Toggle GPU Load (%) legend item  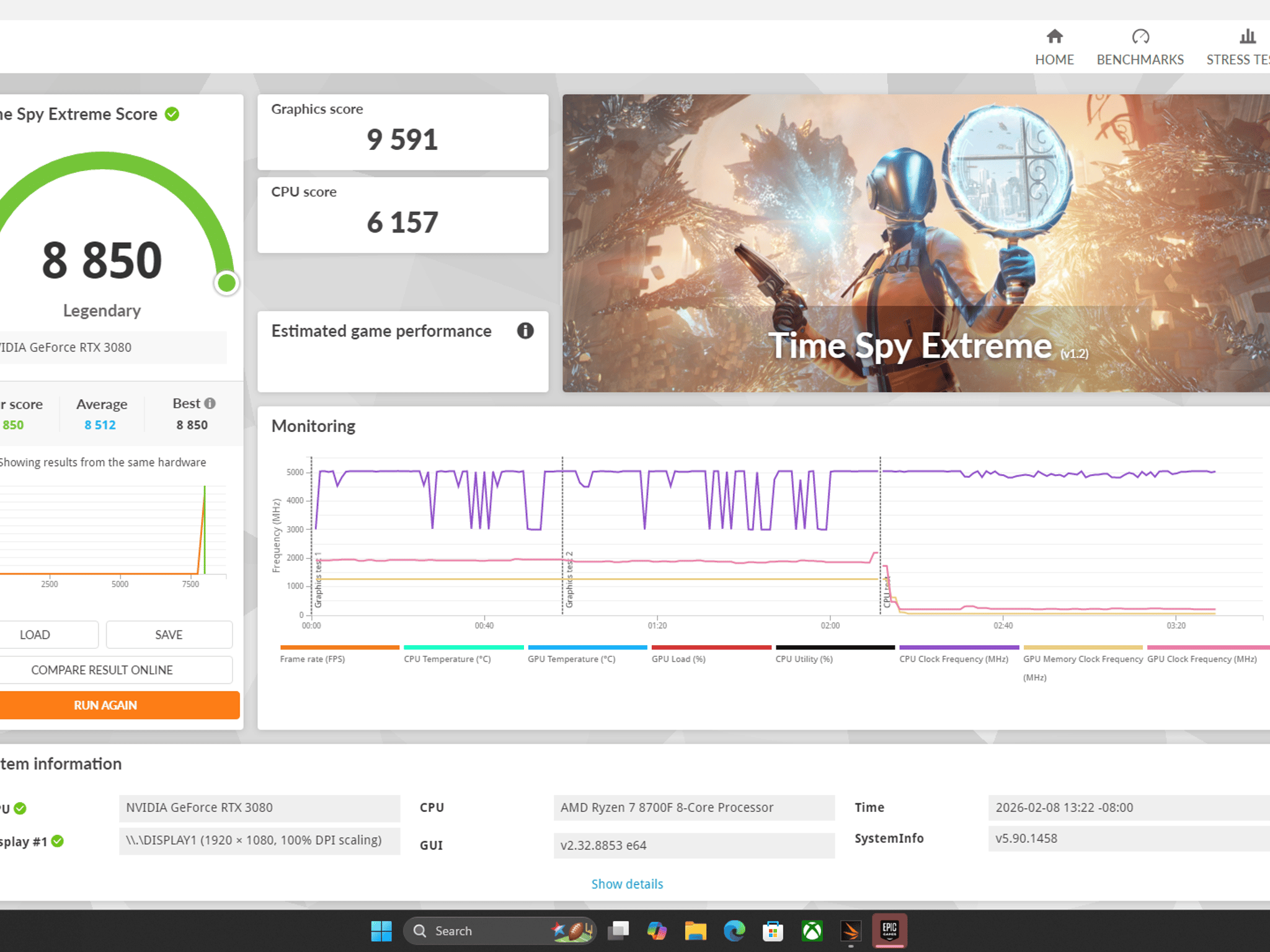711,654
